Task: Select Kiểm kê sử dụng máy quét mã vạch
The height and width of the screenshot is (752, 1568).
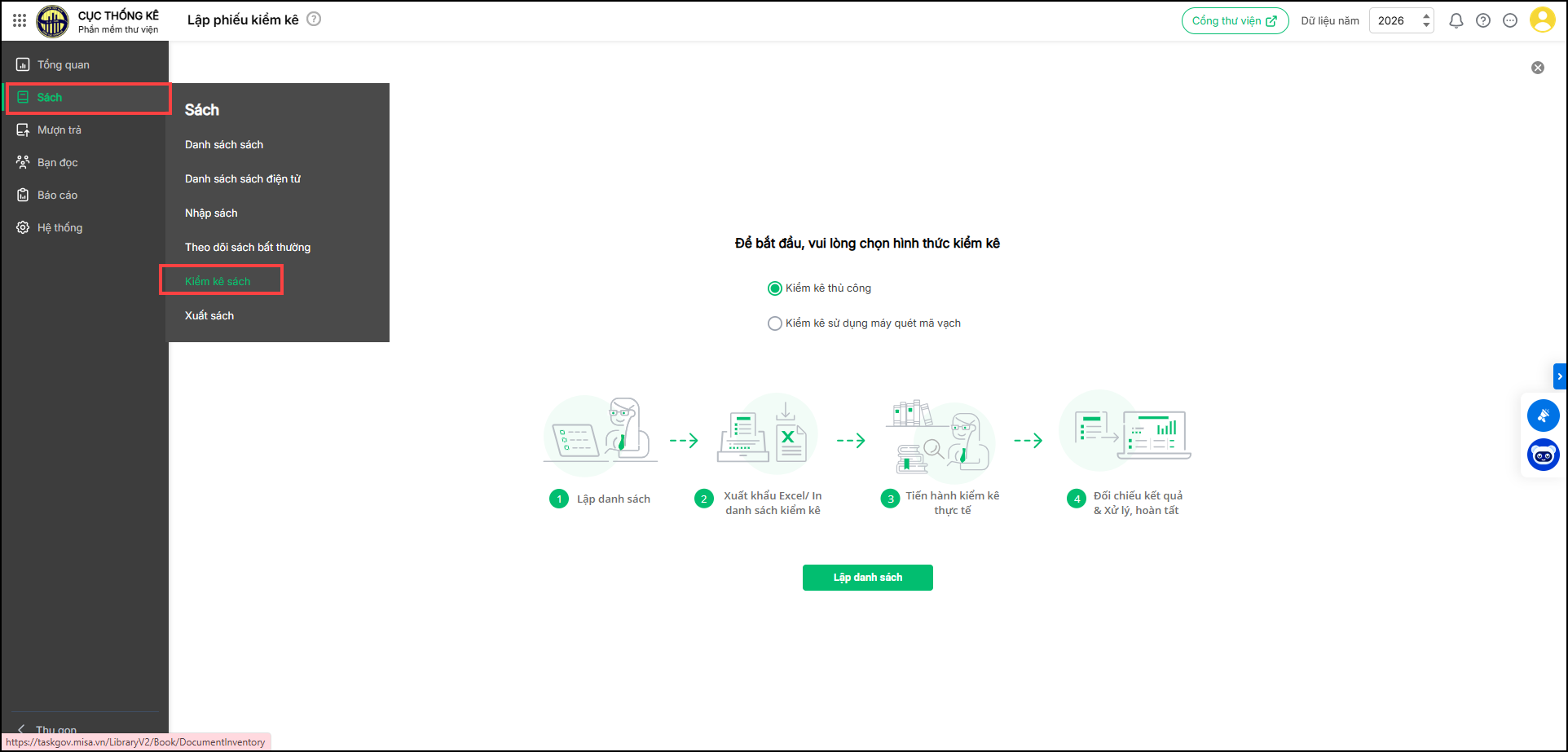Action: point(775,323)
